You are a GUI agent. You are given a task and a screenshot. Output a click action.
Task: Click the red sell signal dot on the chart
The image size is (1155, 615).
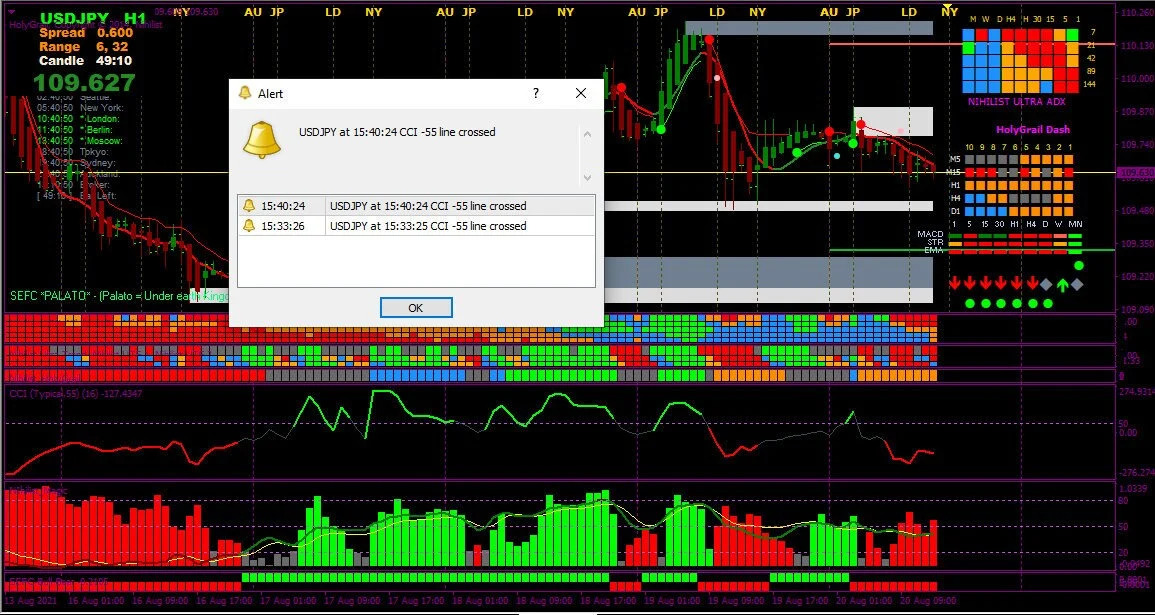point(709,39)
